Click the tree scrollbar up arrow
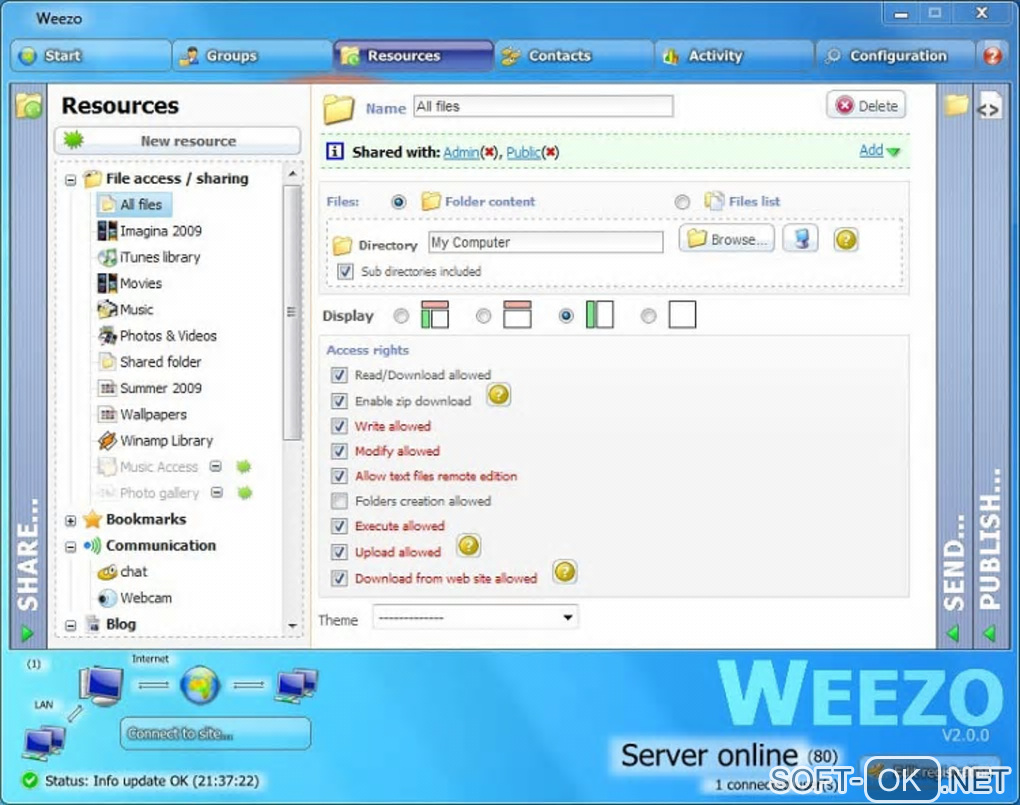Viewport: 1020px width, 805px height. [293, 174]
